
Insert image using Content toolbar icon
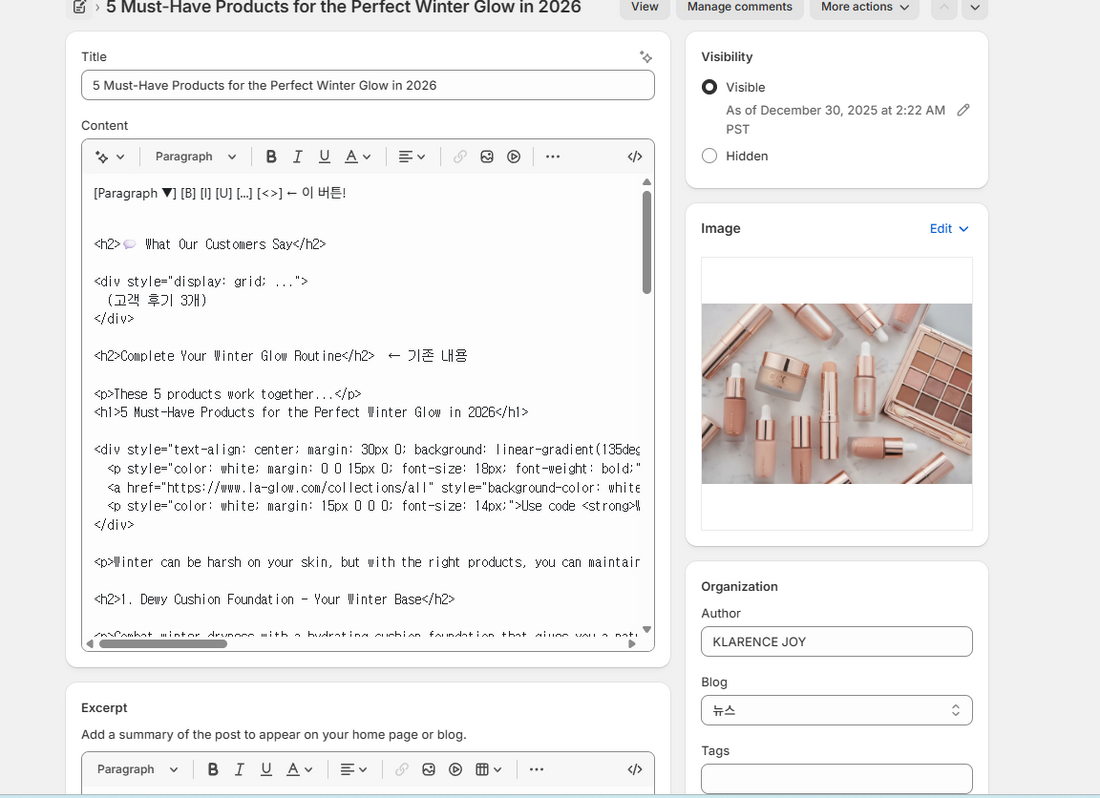487,156
